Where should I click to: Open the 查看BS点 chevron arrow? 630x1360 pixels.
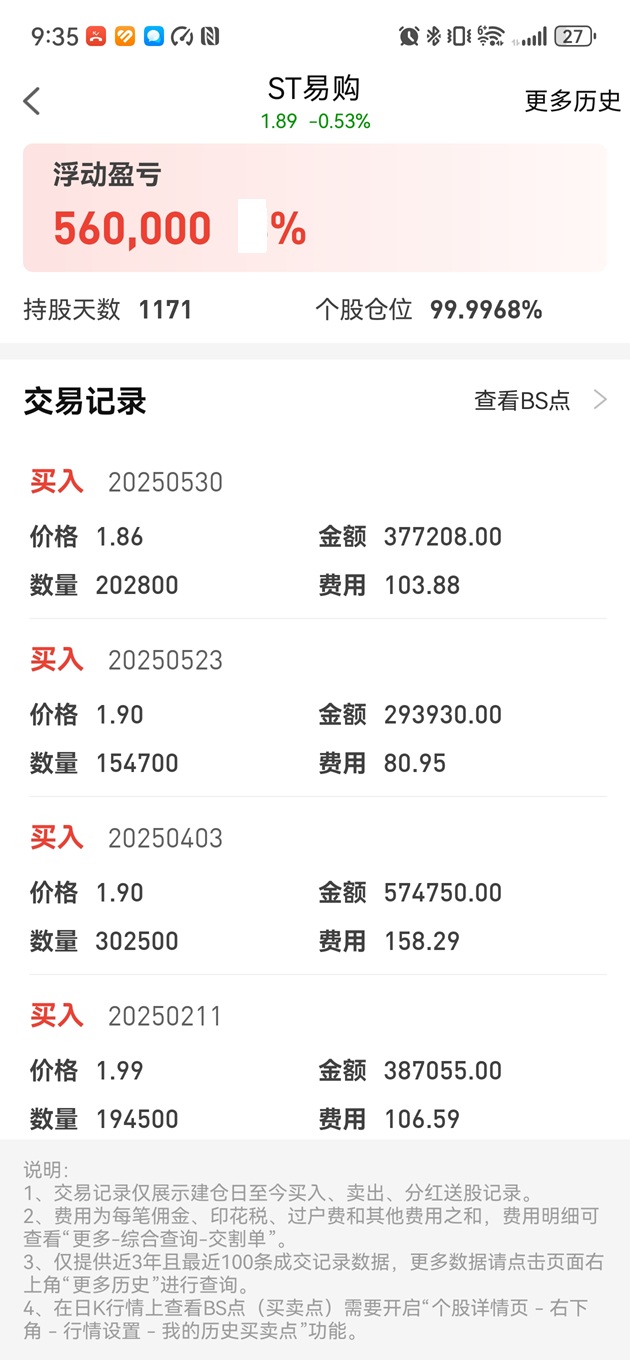pyautogui.click(x=600, y=400)
